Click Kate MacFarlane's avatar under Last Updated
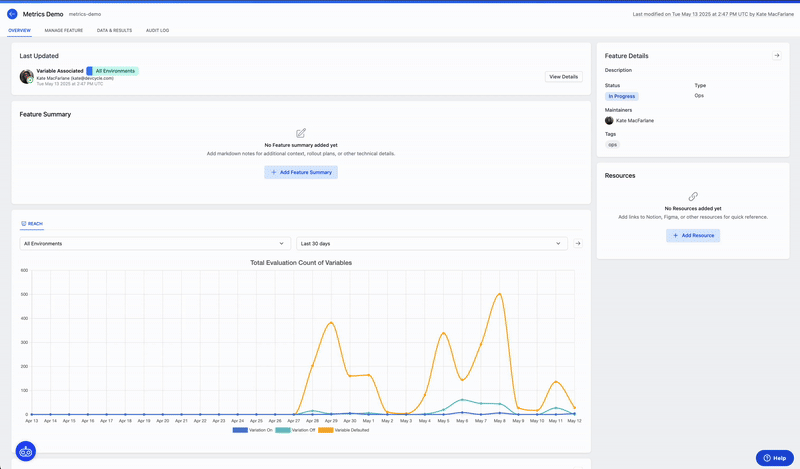The width and height of the screenshot is (800, 469). pyautogui.click(x=26, y=77)
